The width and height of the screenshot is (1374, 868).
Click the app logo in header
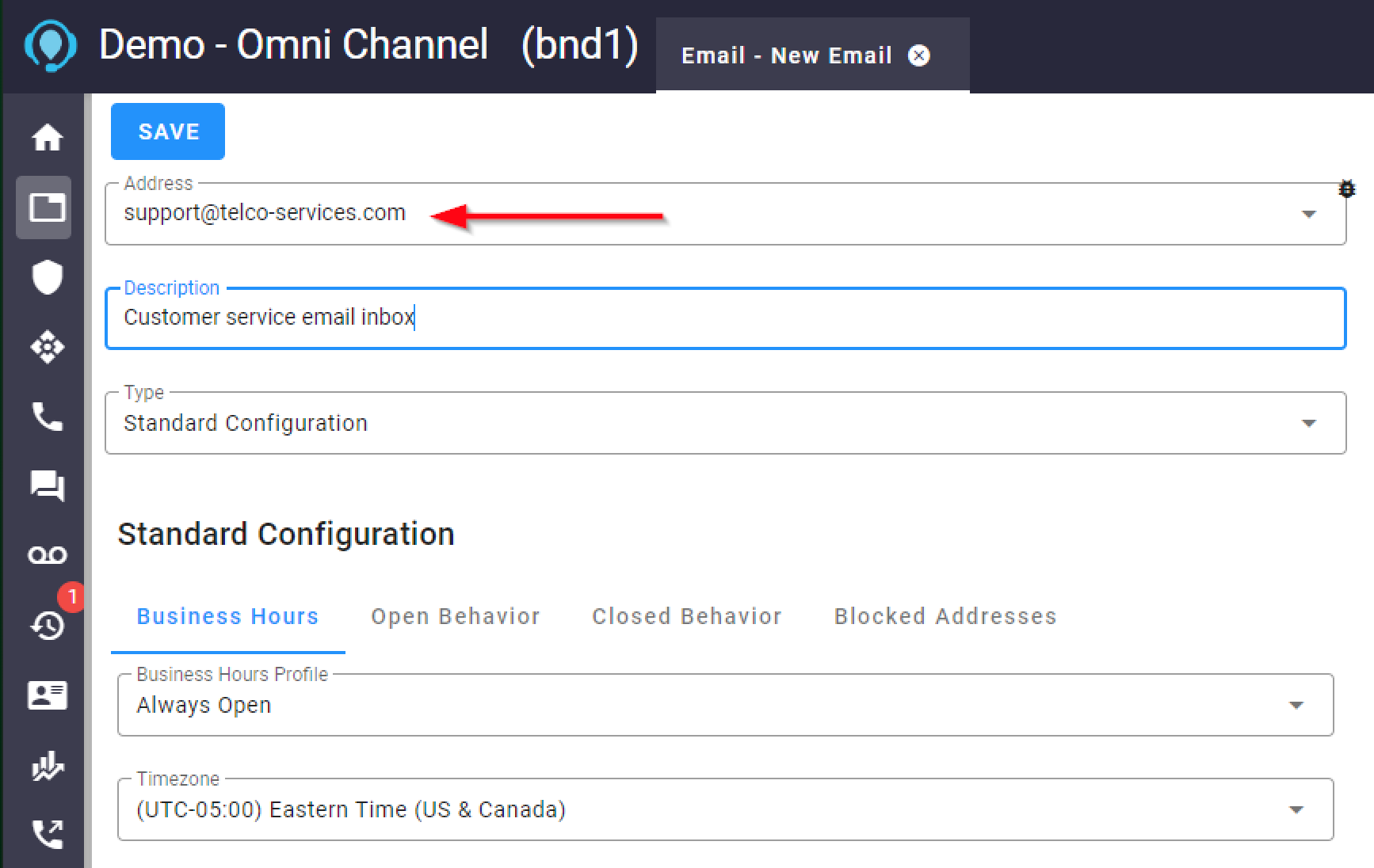coord(51,46)
